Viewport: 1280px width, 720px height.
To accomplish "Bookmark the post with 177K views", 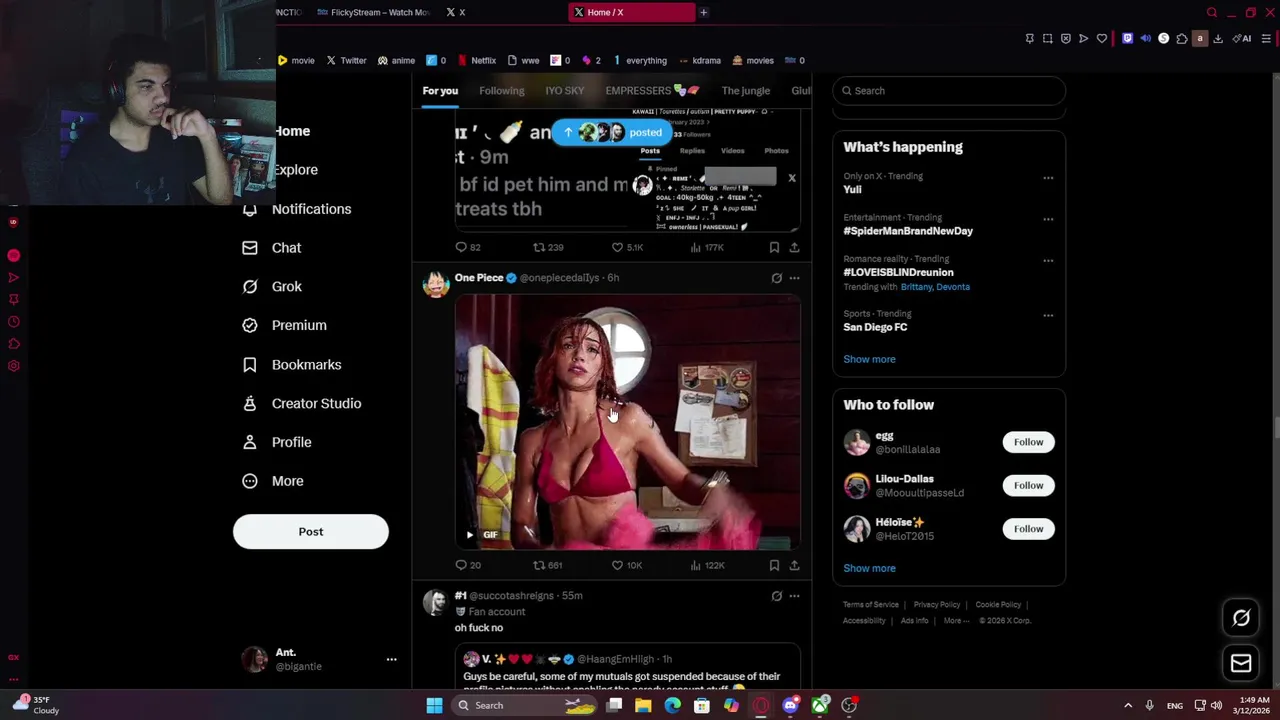I will coord(774,247).
